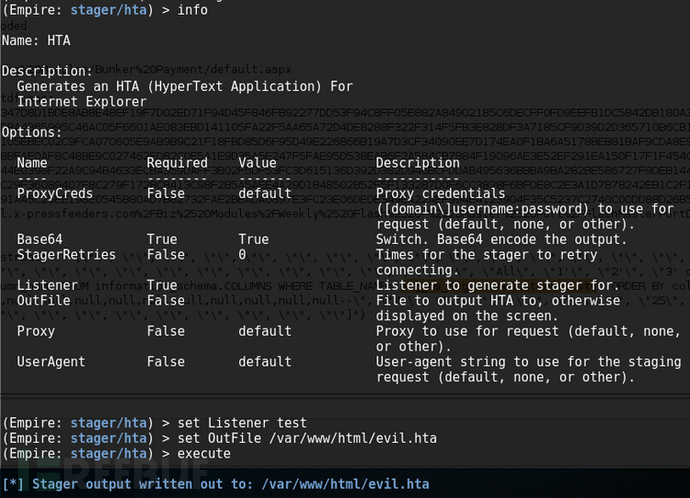Viewport: 690px width, 498px height.
Task: Click the 'set Listener test' command
Action: tap(242, 423)
